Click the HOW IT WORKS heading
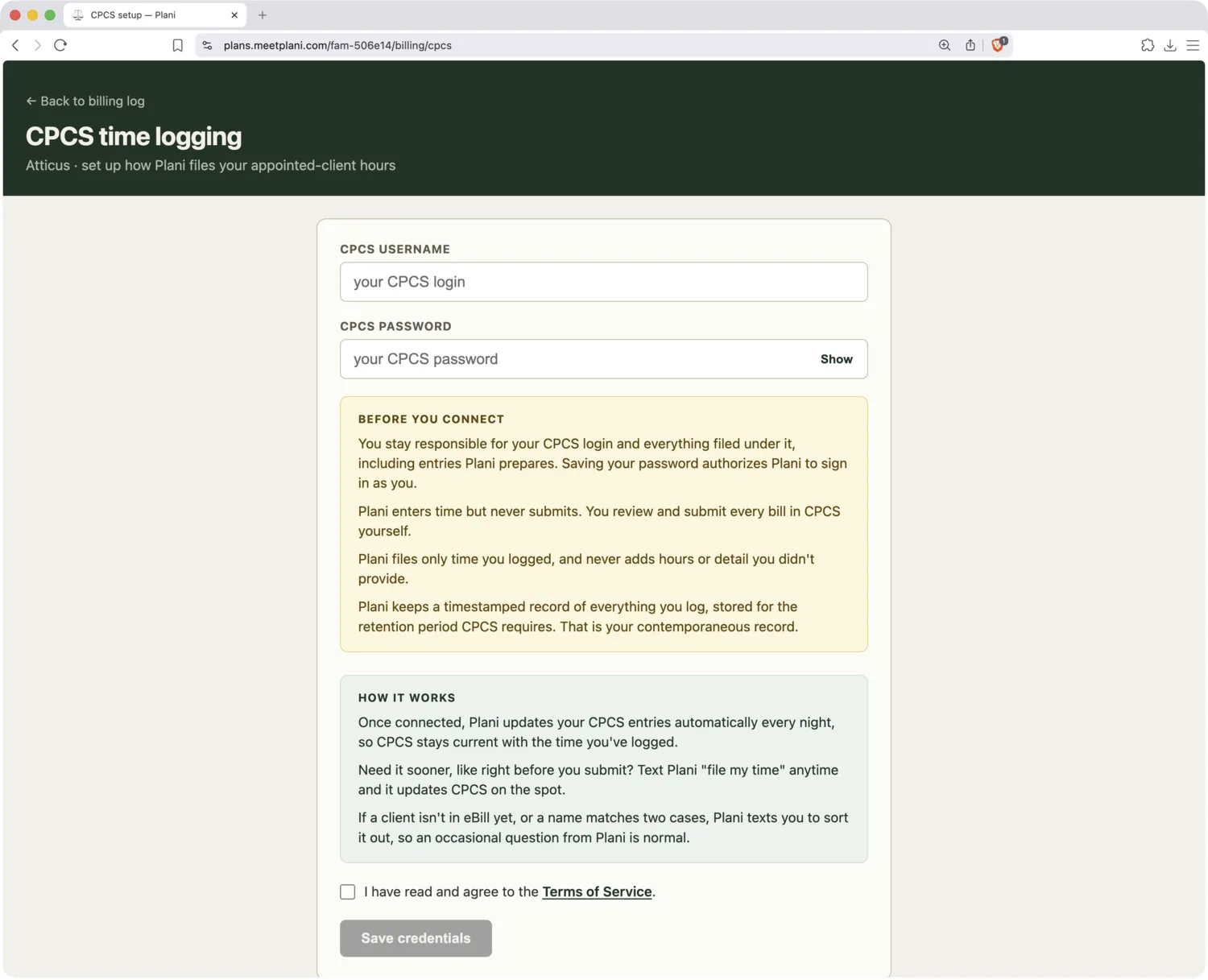The image size is (1208, 980). pos(407,697)
